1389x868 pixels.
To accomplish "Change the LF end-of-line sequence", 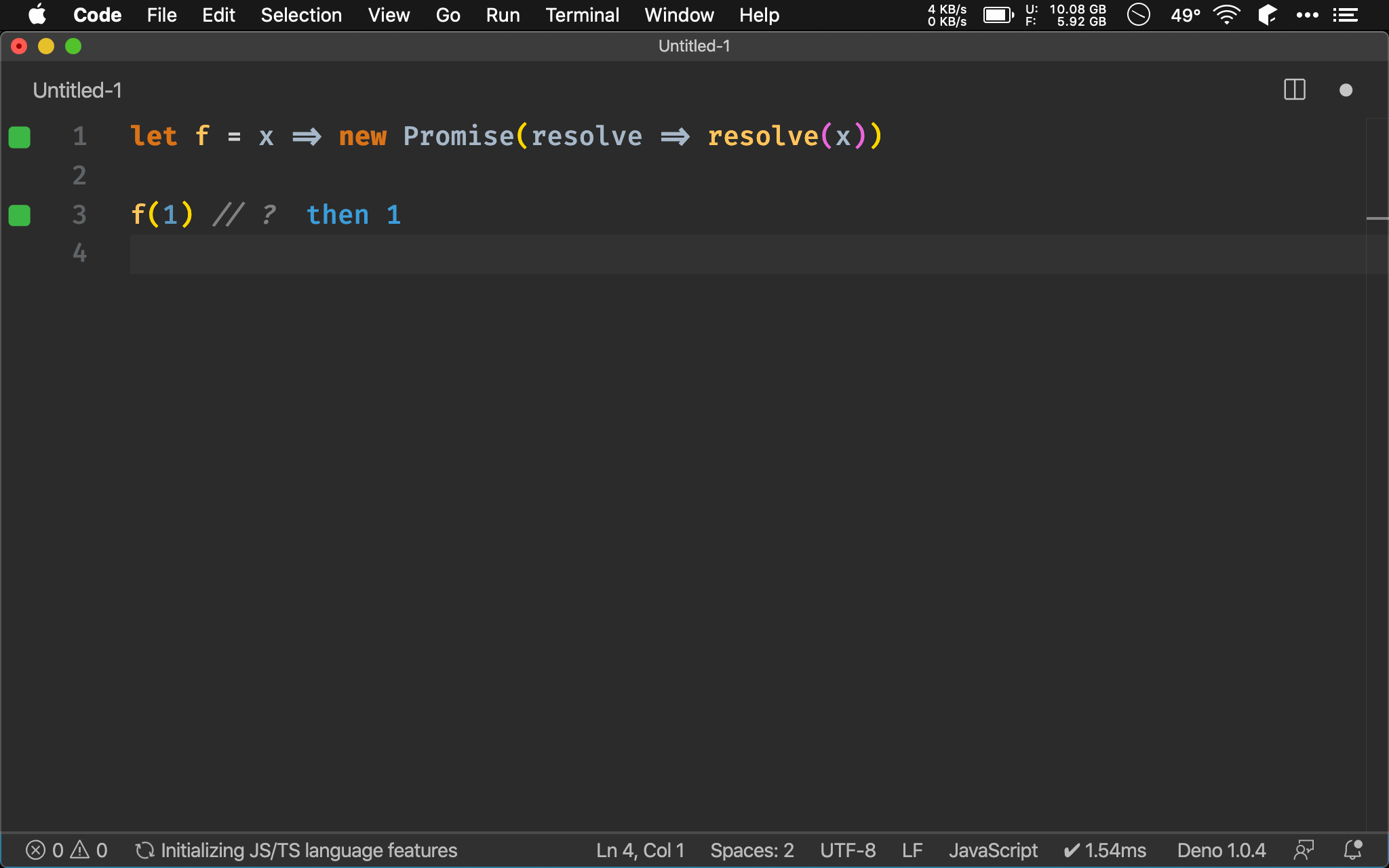I will pyautogui.click(x=912, y=850).
